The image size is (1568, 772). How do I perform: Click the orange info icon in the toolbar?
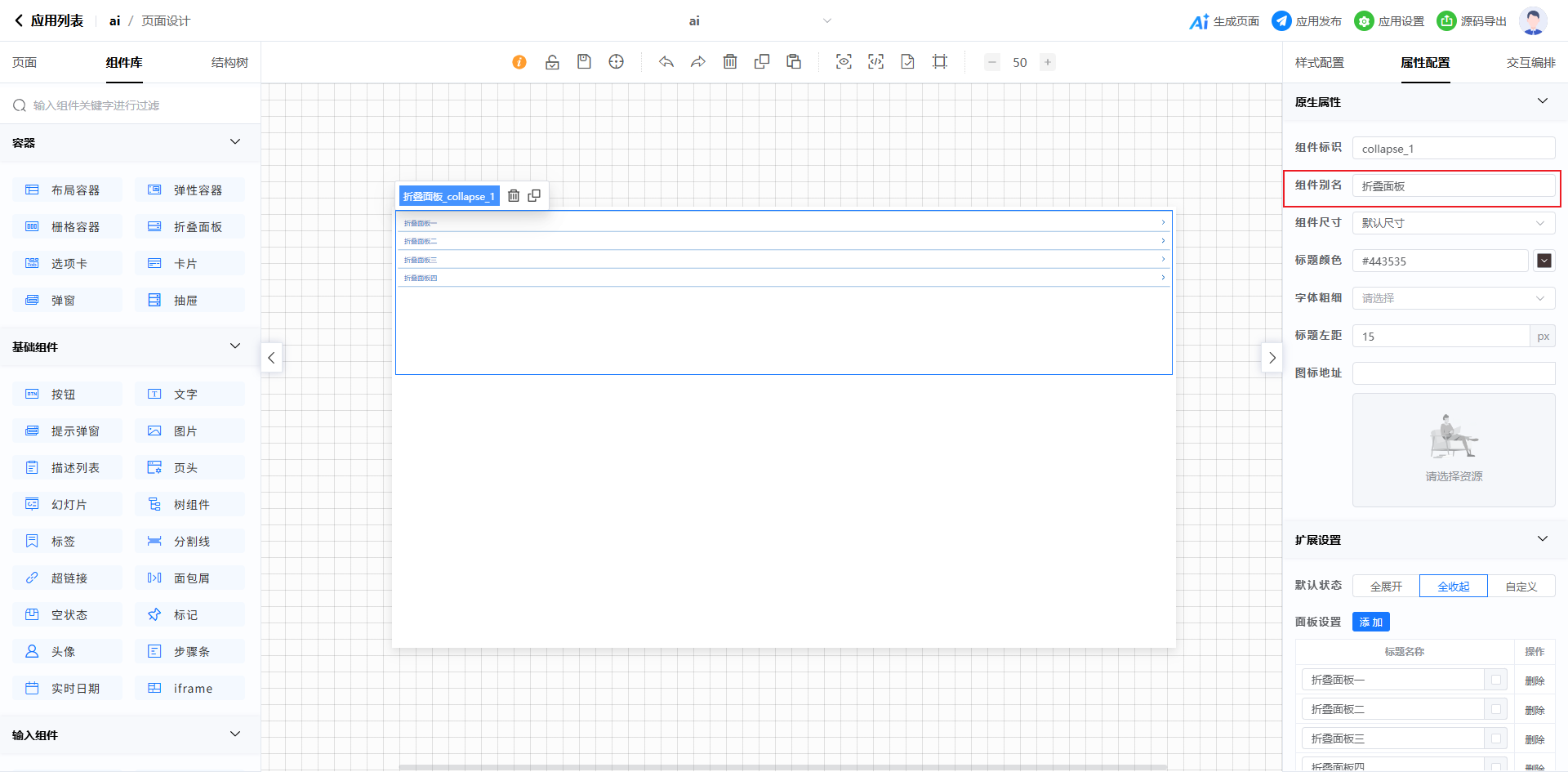pos(519,62)
